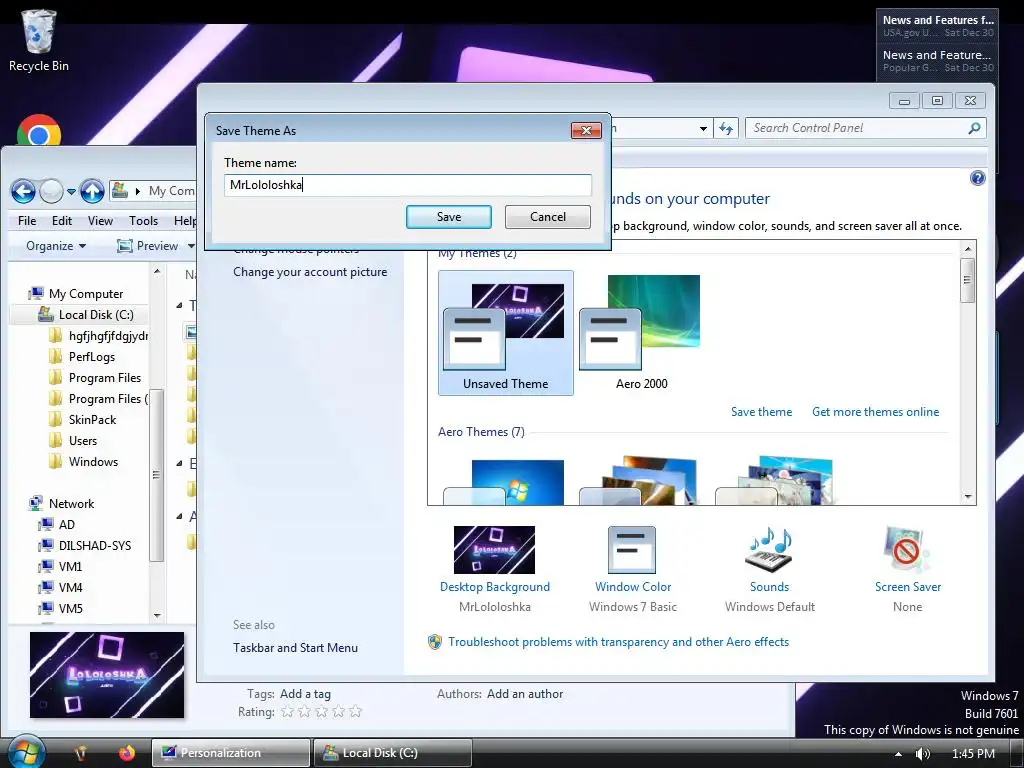This screenshot has width=1024, height=768.
Task: Open the recent pages dropdown in Explorer
Action: (x=71, y=192)
